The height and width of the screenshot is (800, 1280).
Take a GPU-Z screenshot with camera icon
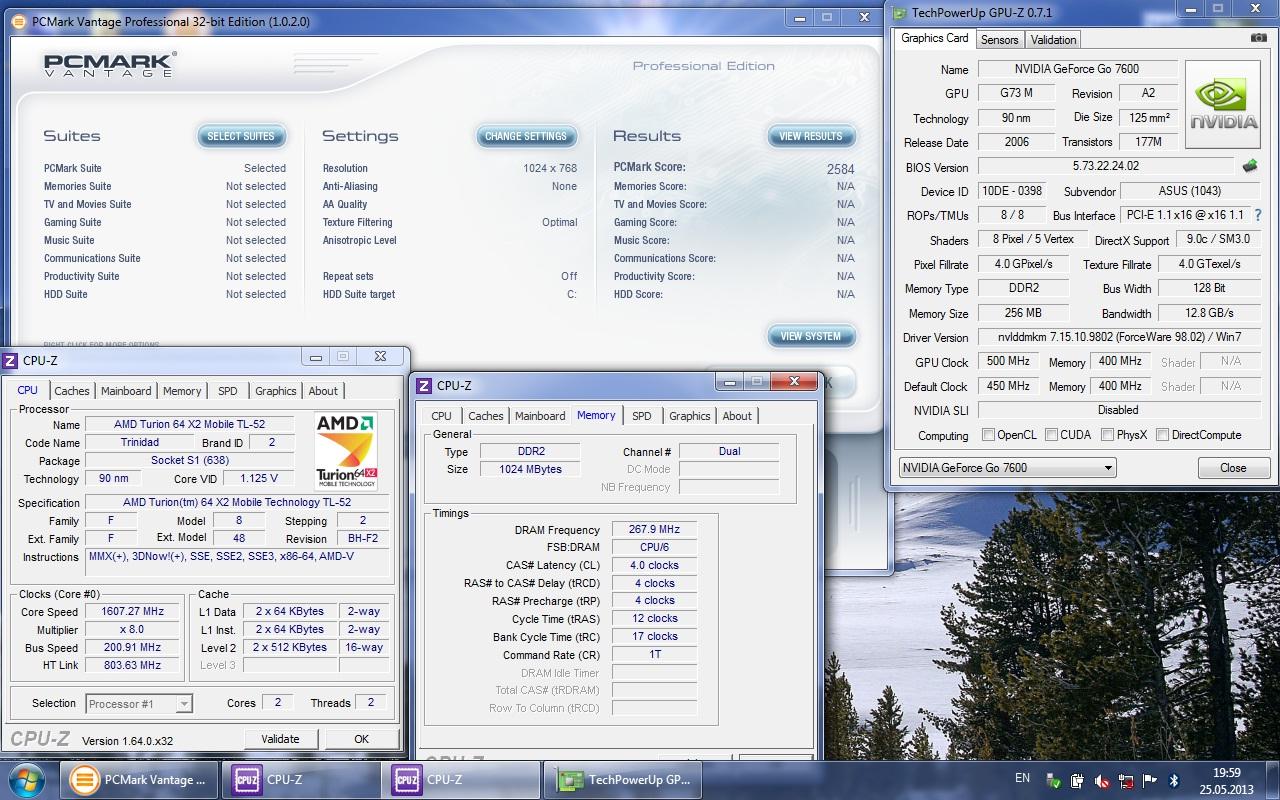click(x=1258, y=38)
